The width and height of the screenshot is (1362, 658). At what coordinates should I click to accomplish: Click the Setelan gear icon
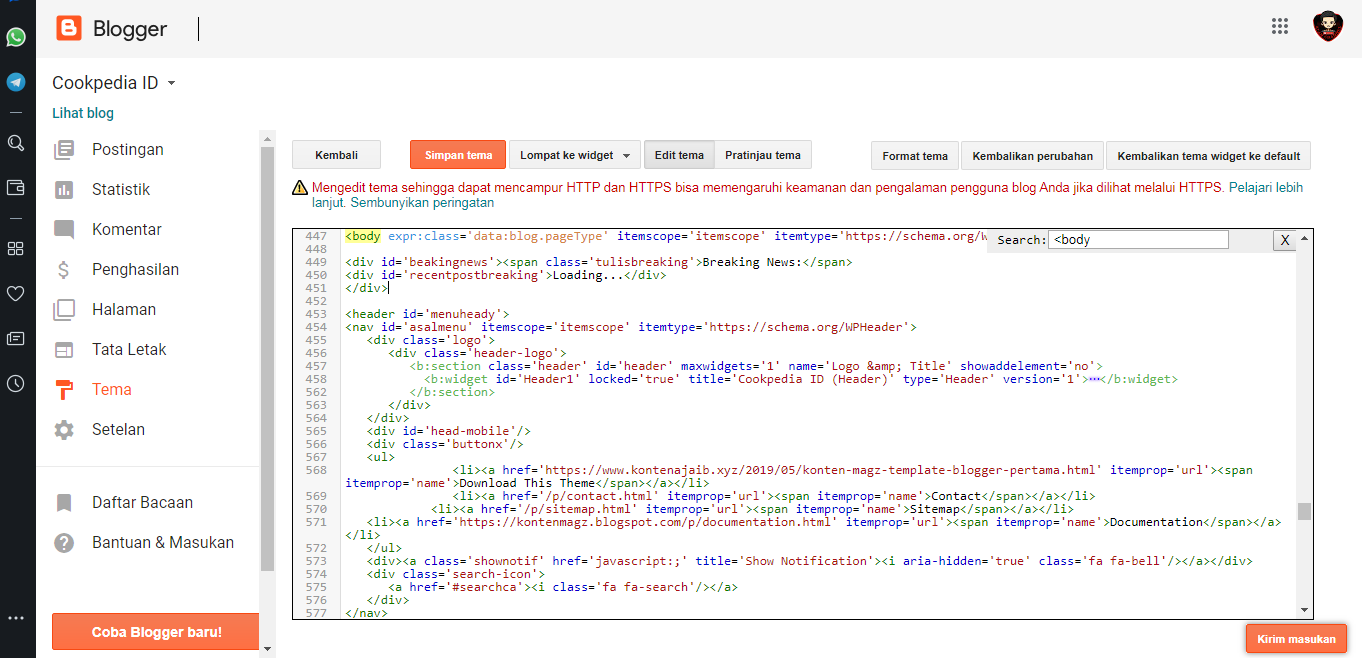coord(64,430)
